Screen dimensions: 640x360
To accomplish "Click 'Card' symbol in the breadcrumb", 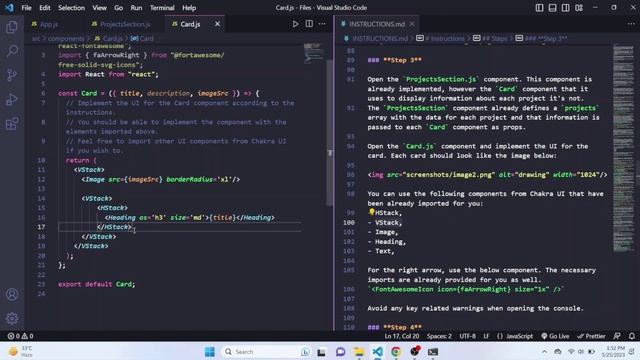I will pos(146,38).
